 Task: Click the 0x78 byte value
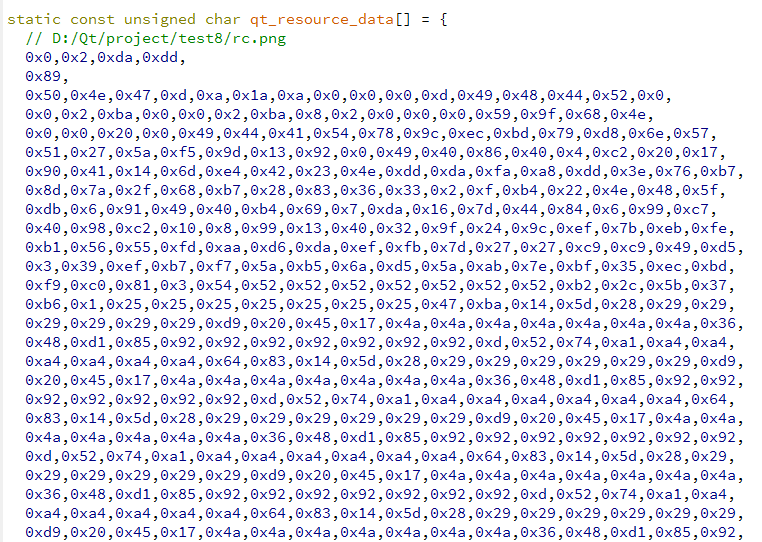pyautogui.click(x=376, y=133)
